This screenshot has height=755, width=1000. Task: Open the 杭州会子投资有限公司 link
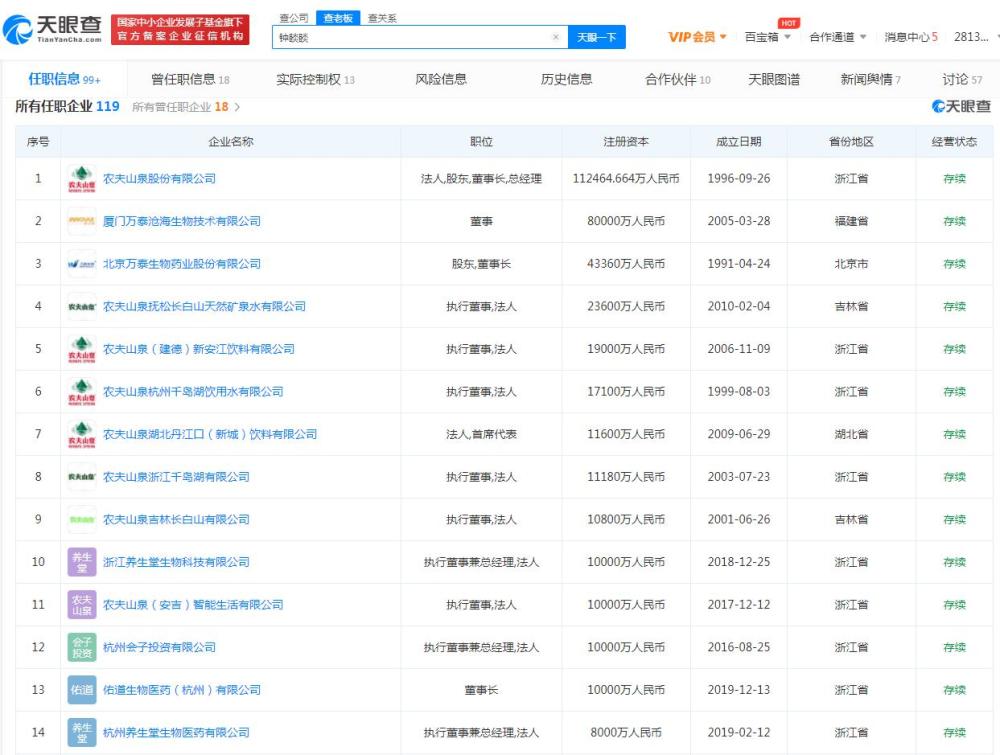[159, 647]
